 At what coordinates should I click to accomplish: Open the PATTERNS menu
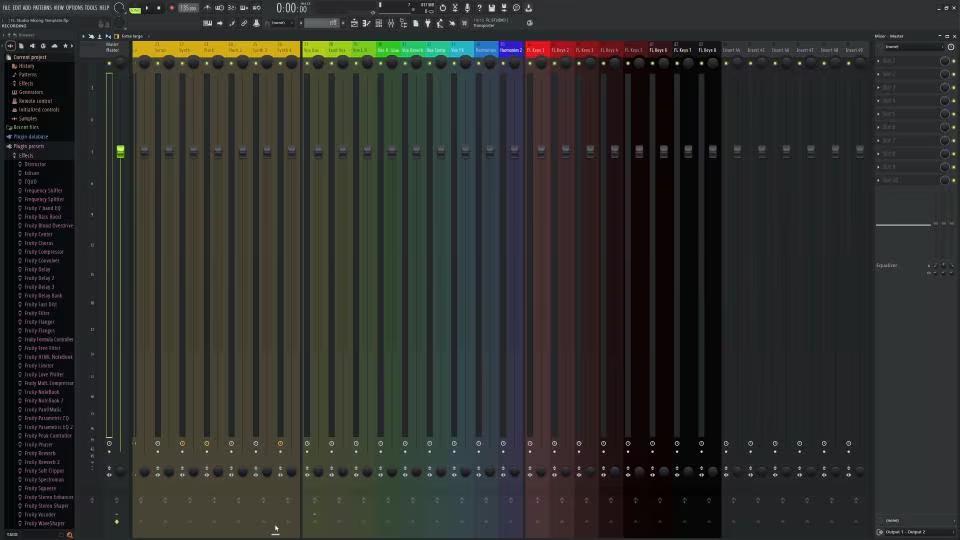(x=42, y=8)
